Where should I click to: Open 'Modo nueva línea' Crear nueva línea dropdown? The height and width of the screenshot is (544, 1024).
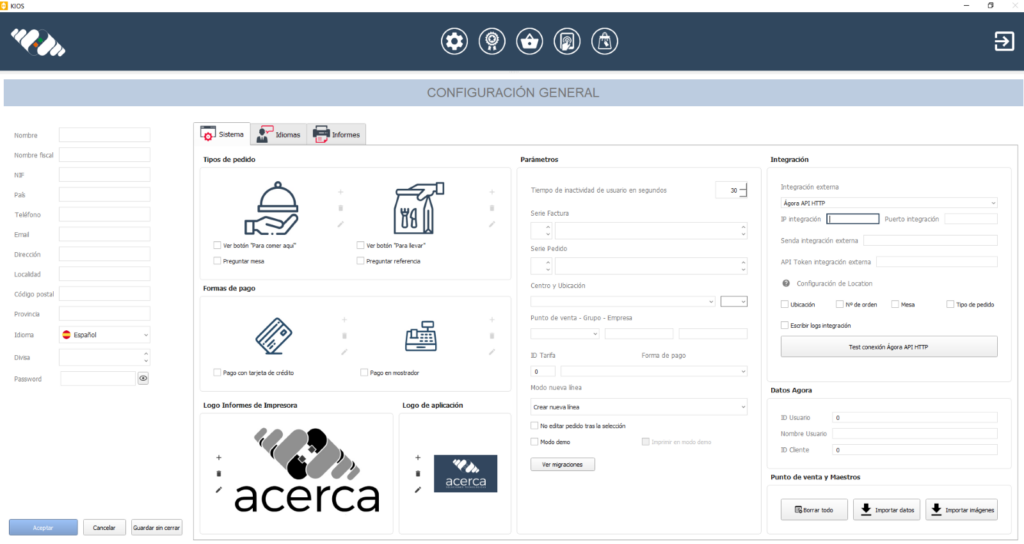(x=639, y=407)
